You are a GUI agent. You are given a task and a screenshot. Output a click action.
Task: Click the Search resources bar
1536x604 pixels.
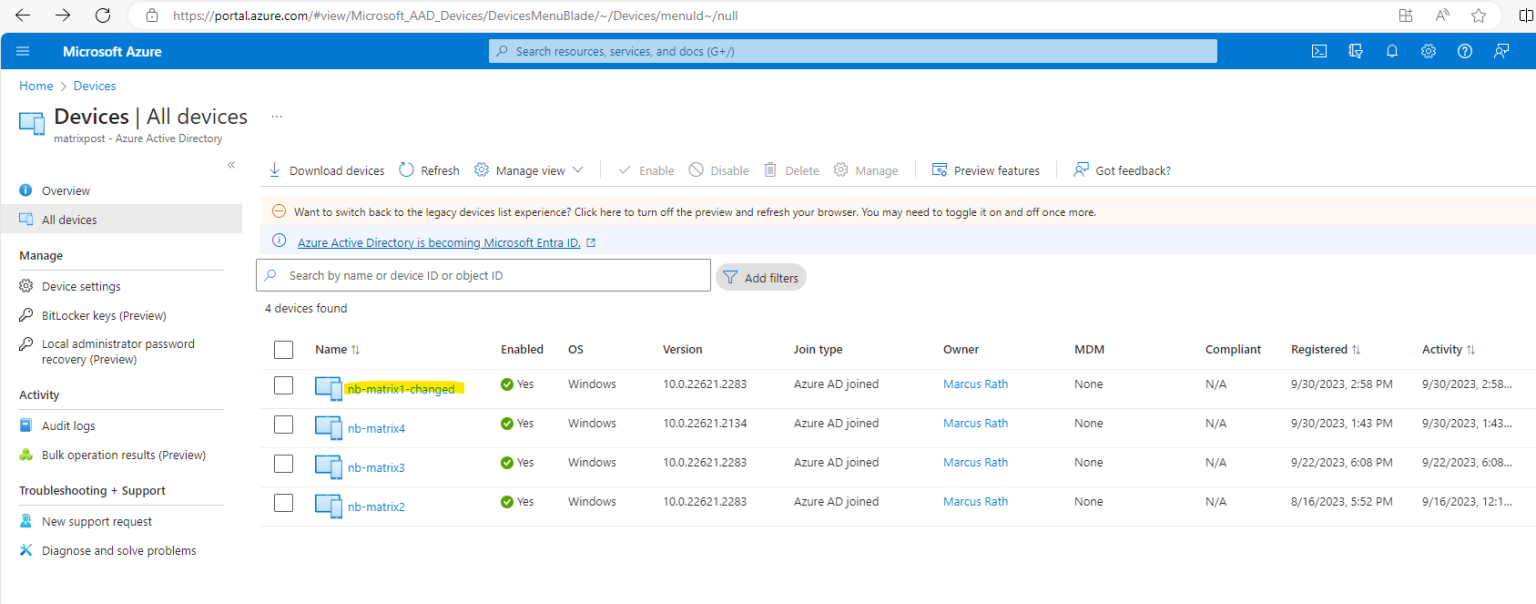tap(852, 51)
